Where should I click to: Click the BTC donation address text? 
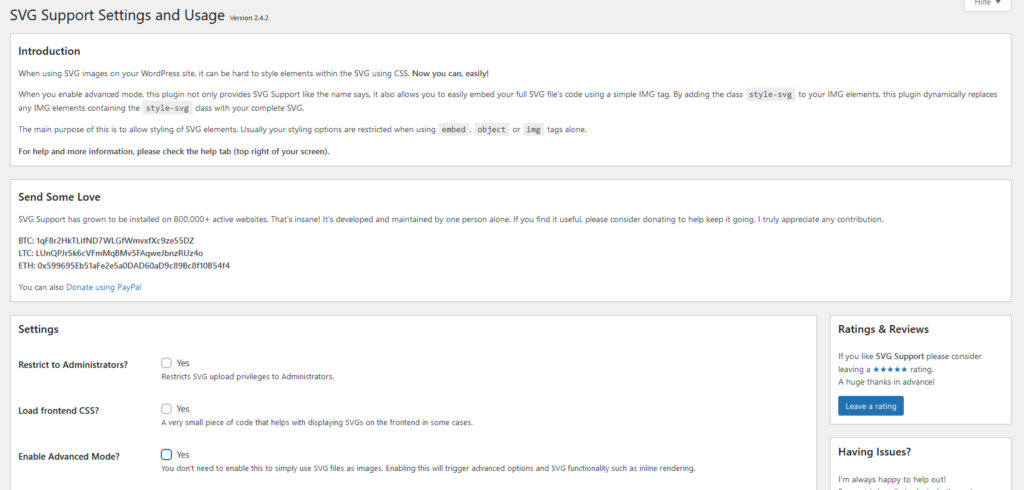pos(115,240)
